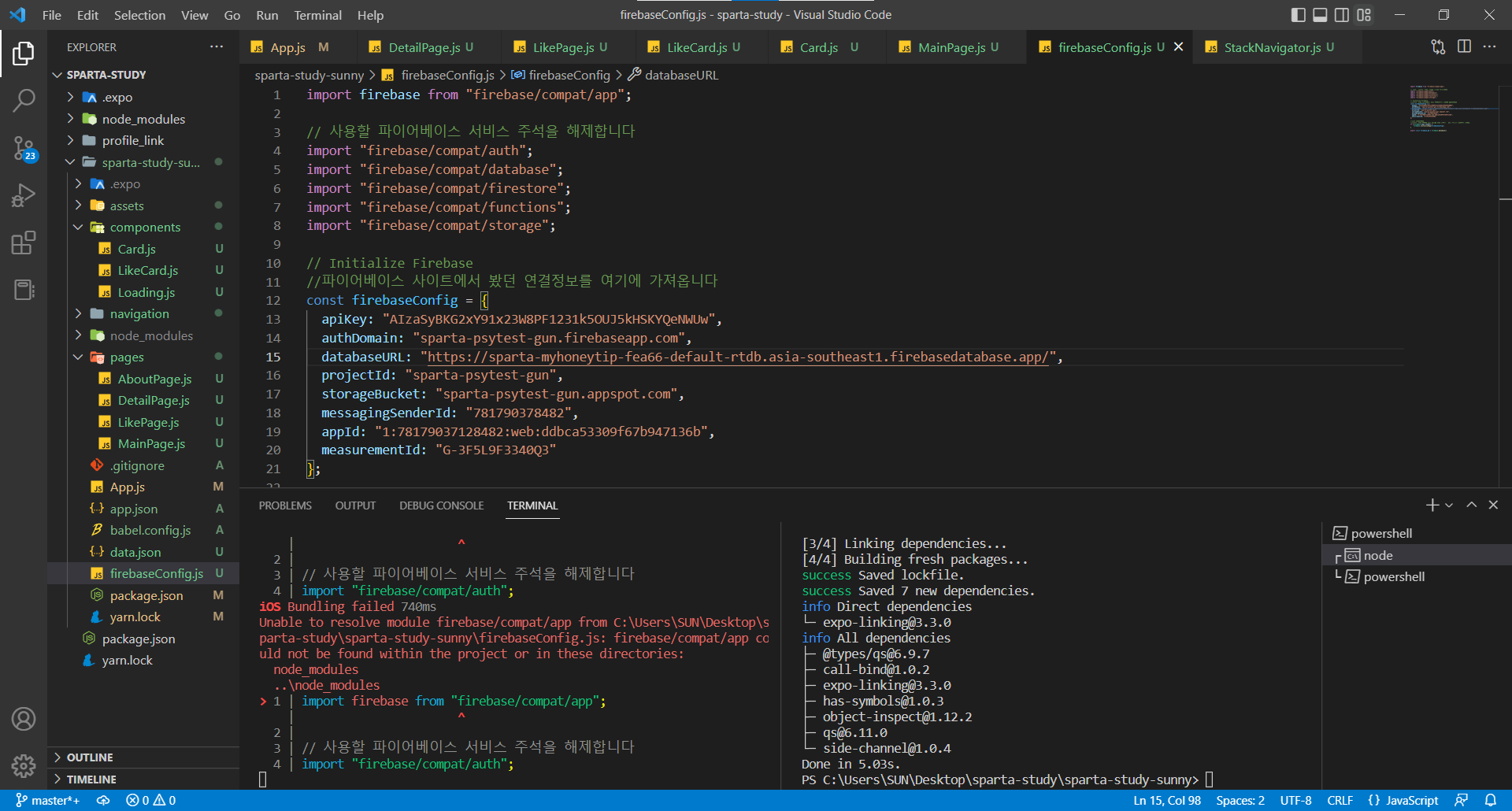Switch to the MainPage.js editor tab
This screenshot has width=1512, height=811.
coord(958,47)
